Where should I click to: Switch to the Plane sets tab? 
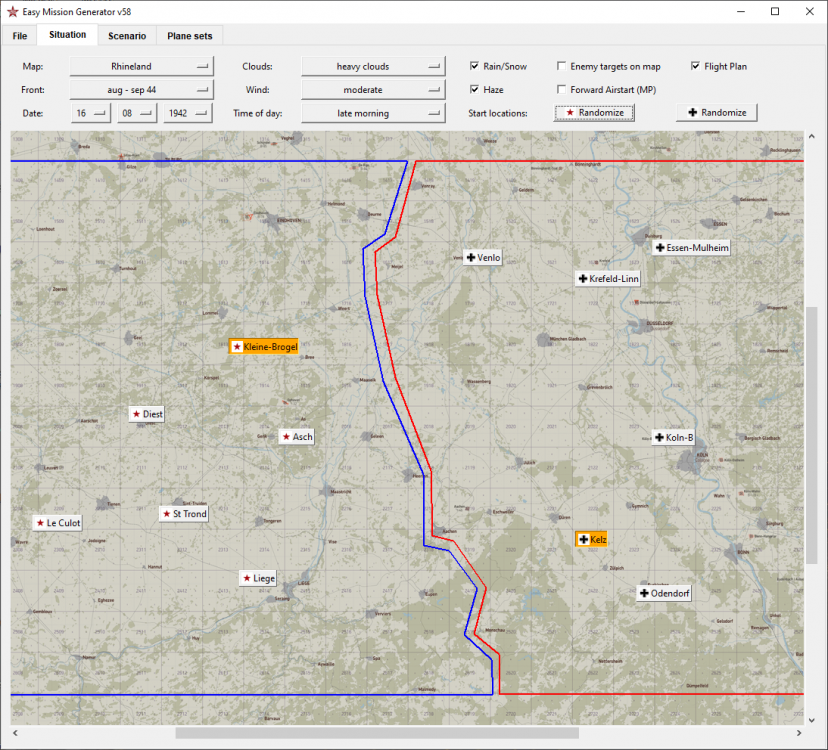(190, 36)
